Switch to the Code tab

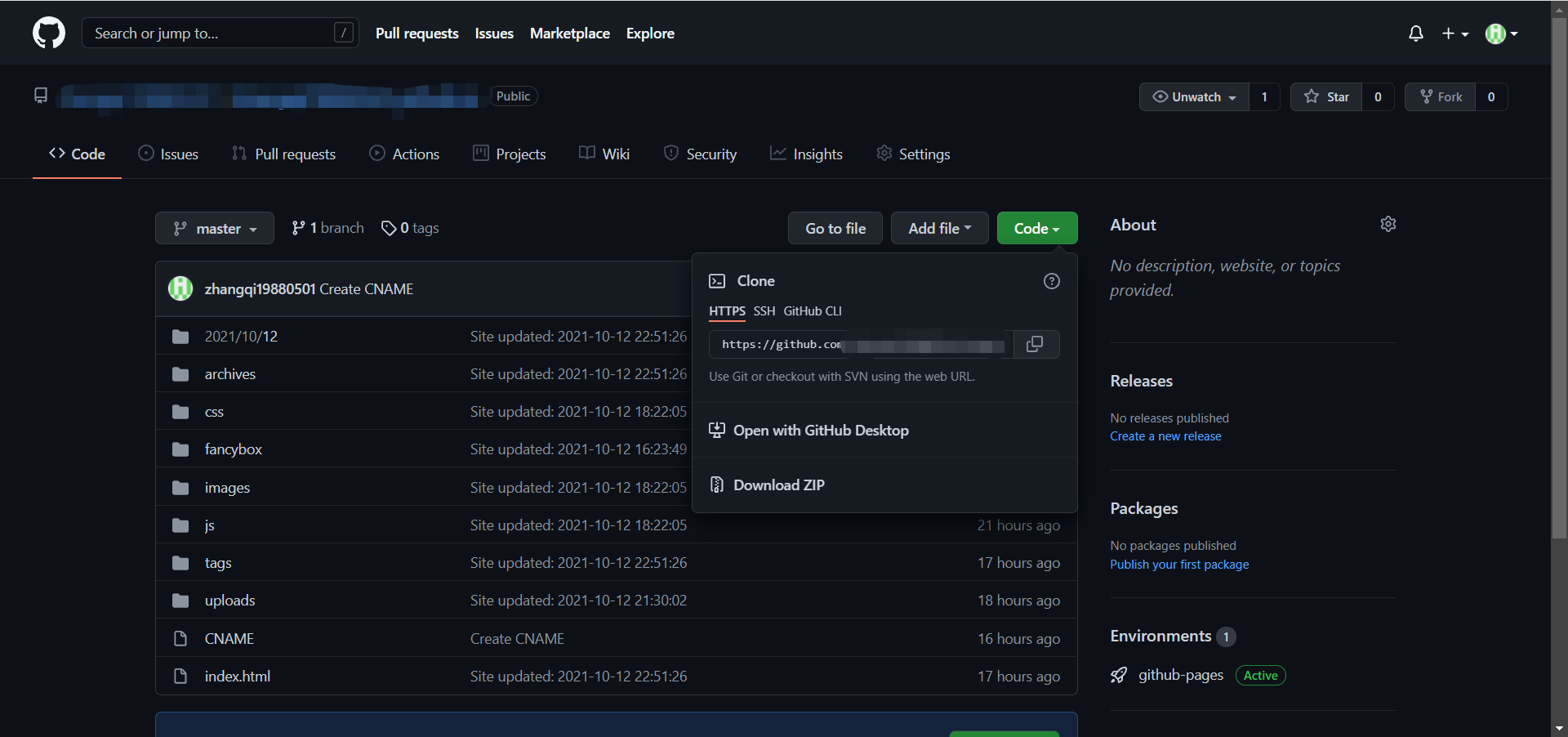coord(77,154)
